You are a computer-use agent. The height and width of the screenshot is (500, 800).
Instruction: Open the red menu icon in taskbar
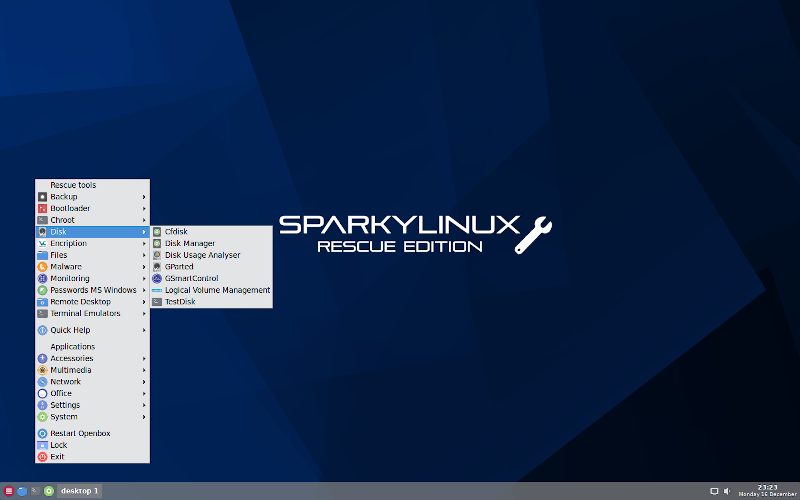(9, 491)
